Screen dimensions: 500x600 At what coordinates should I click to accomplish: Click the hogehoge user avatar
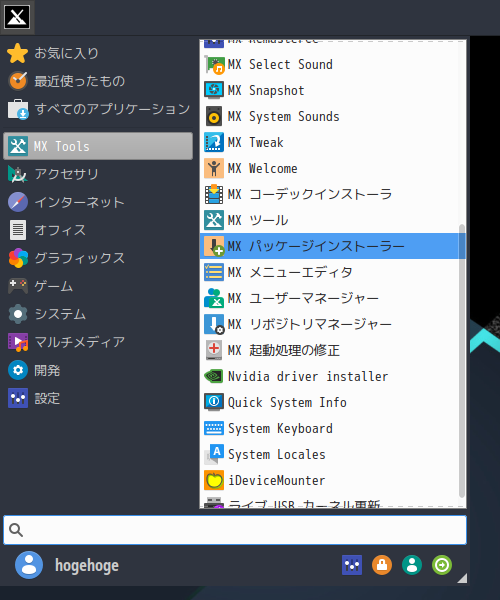coord(29,565)
